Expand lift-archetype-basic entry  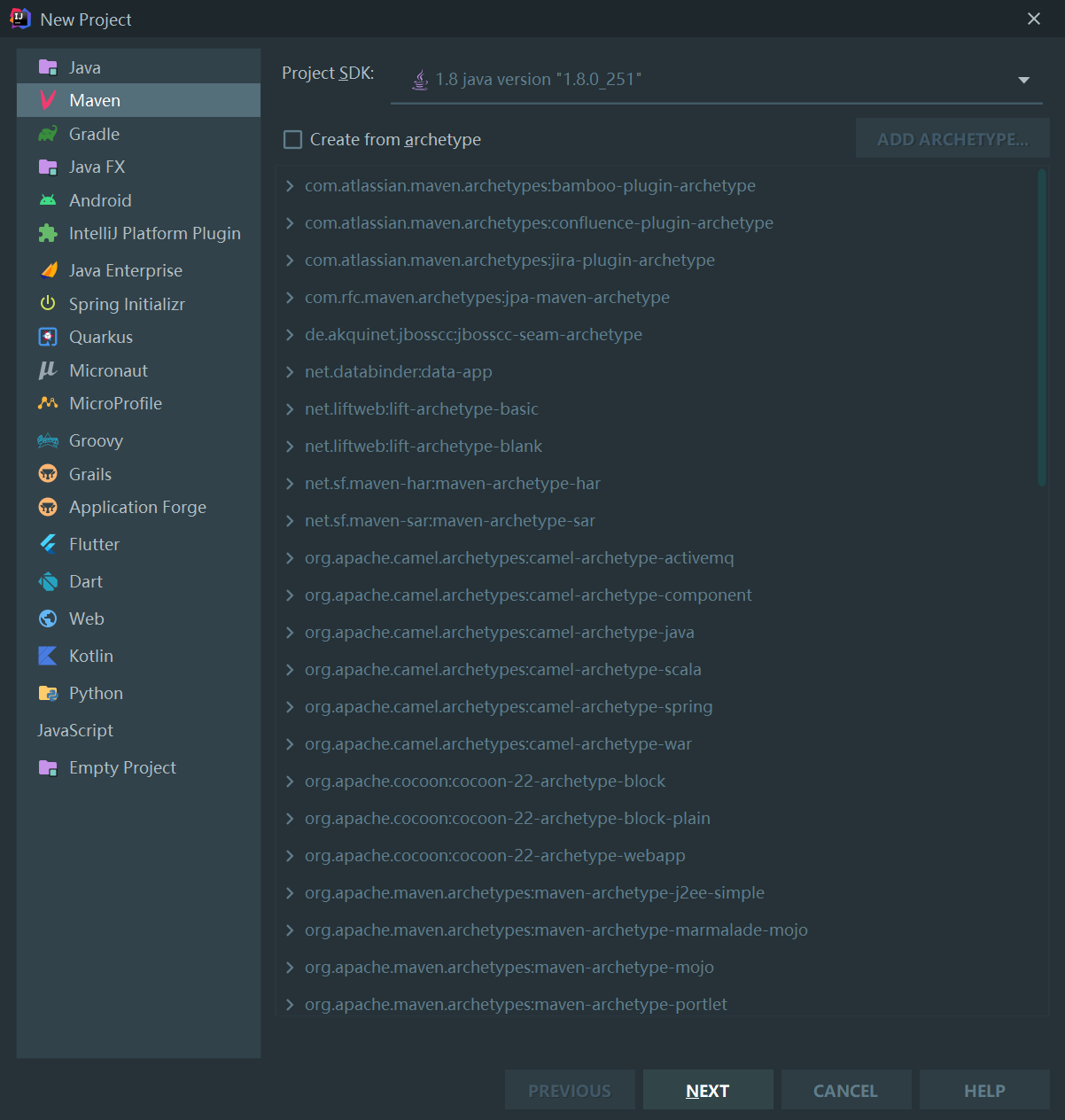click(290, 408)
